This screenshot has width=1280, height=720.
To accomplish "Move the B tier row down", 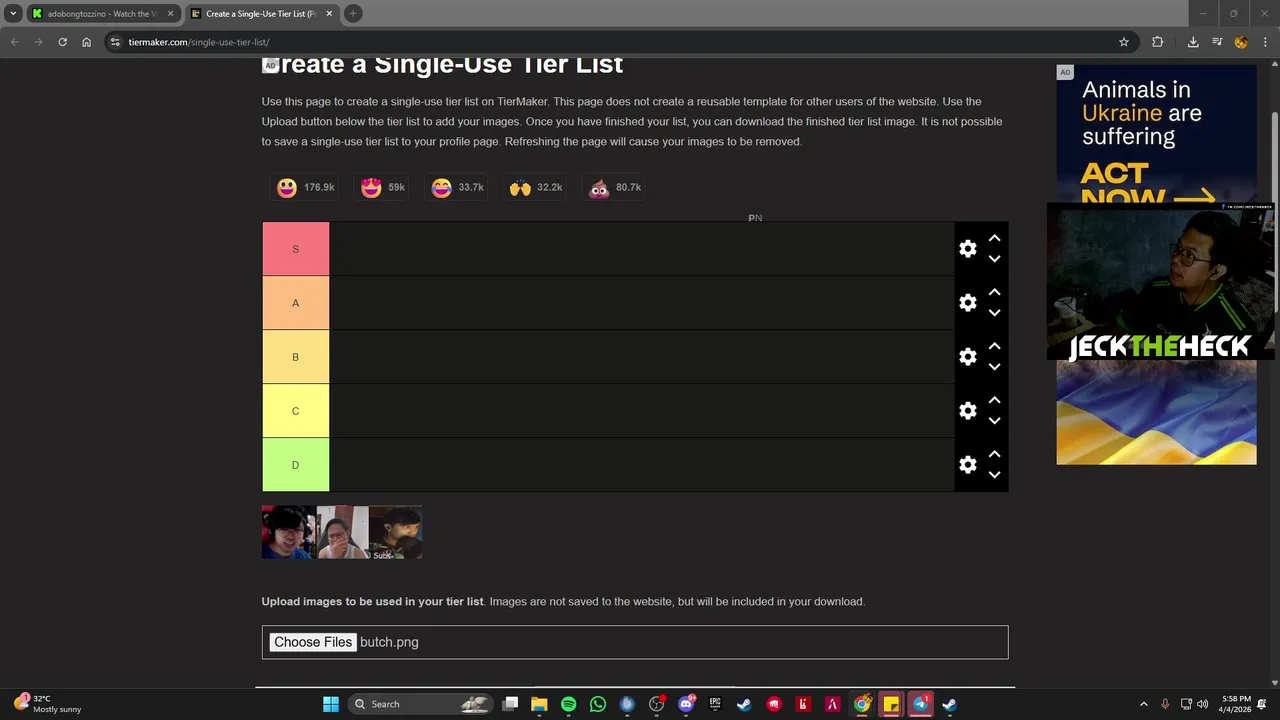I will point(994,367).
